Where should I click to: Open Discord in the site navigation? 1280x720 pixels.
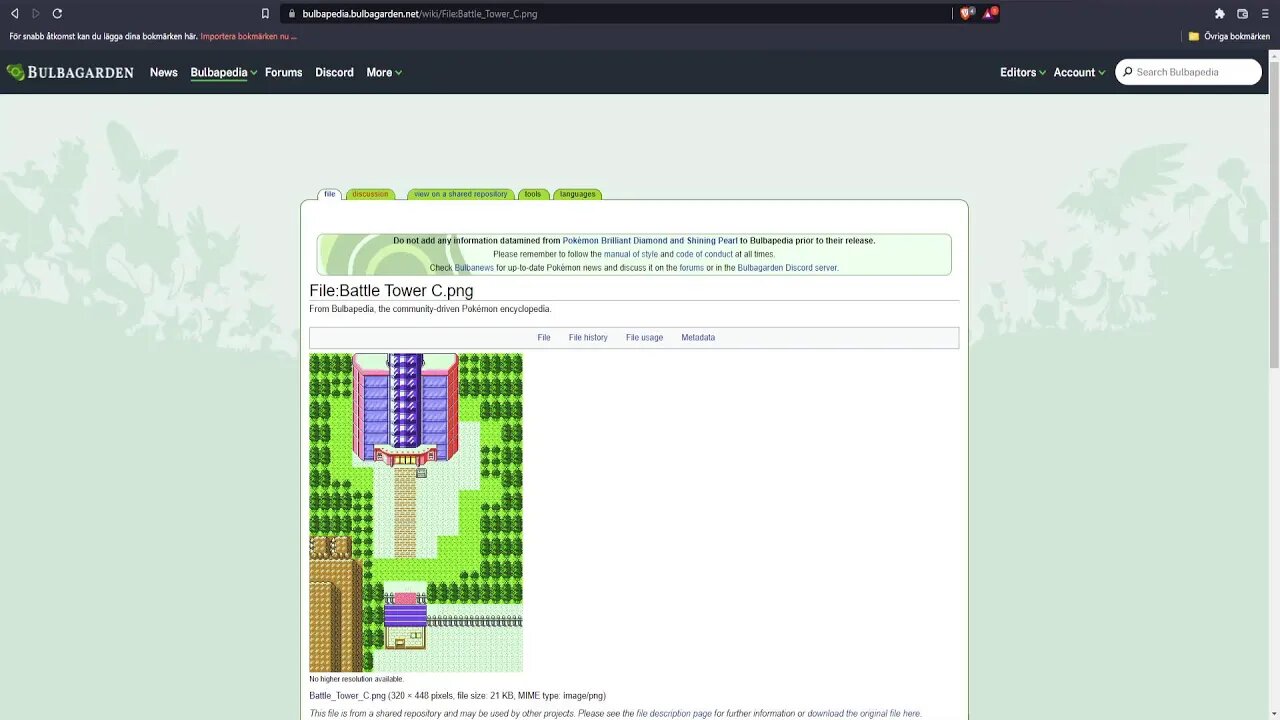pyautogui.click(x=334, y=72)
